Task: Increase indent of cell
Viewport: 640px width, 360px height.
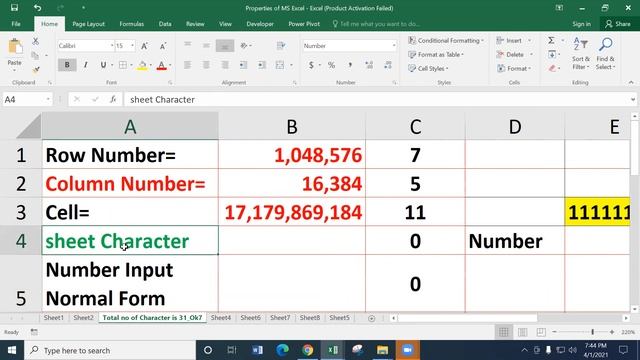Action: click(262, 65)
